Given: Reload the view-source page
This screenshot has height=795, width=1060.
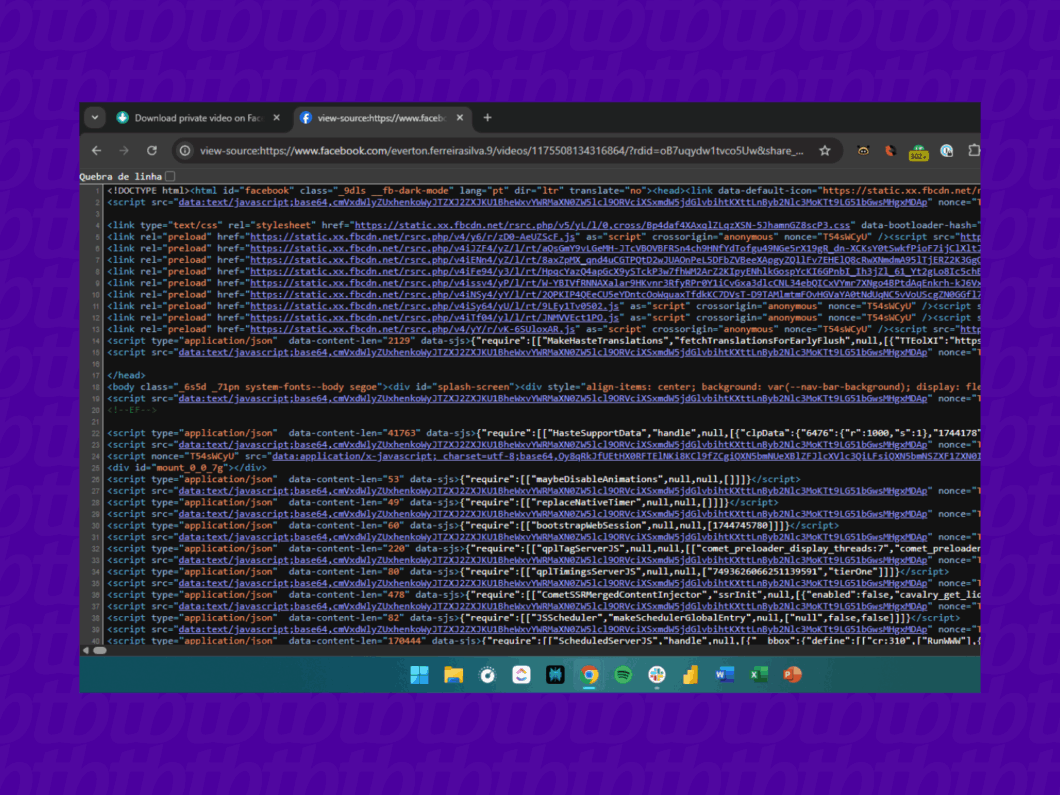Looking at the screenshot, I should (152, 151).
